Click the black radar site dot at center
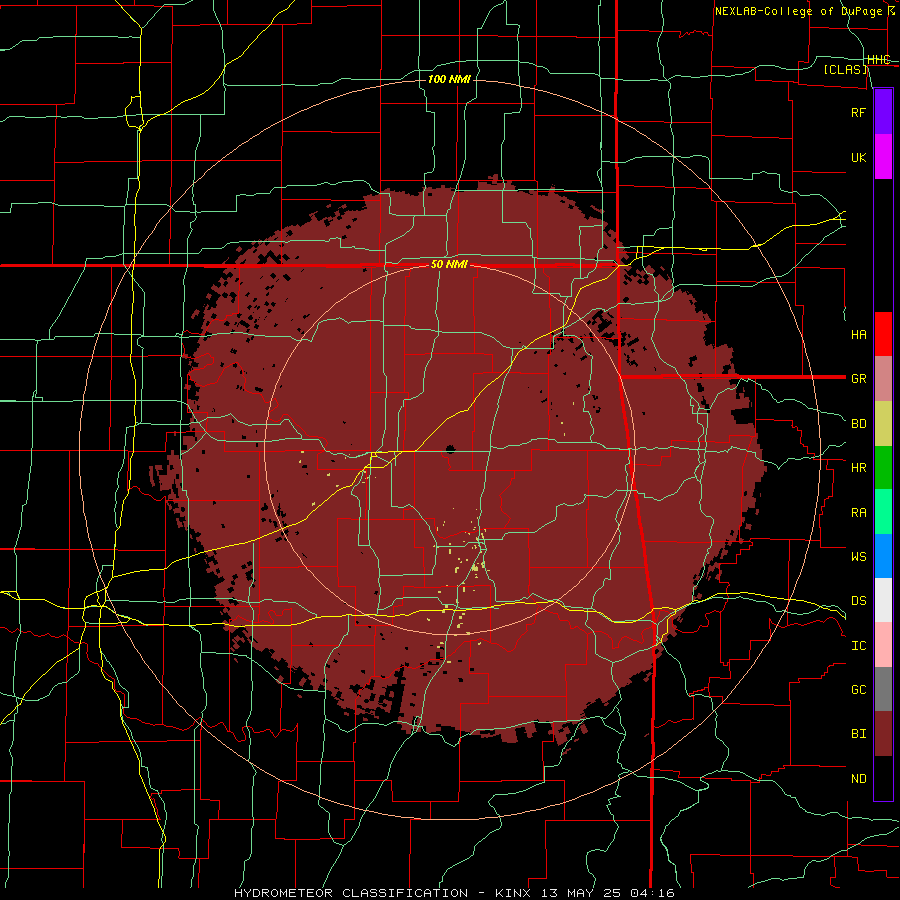 coord(450,449)
